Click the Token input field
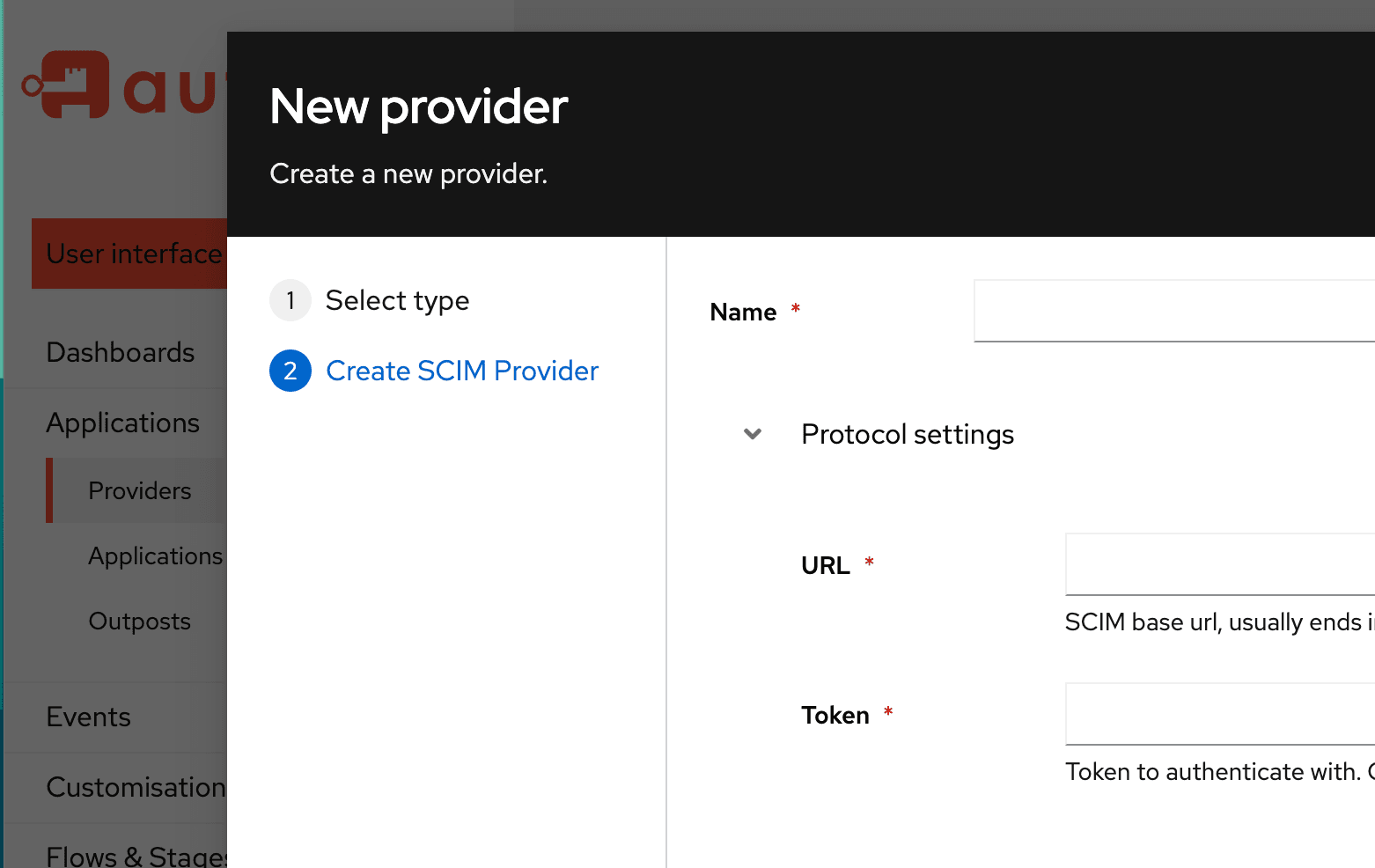This screenshot has width=1375, height=868. [1219, 714]
